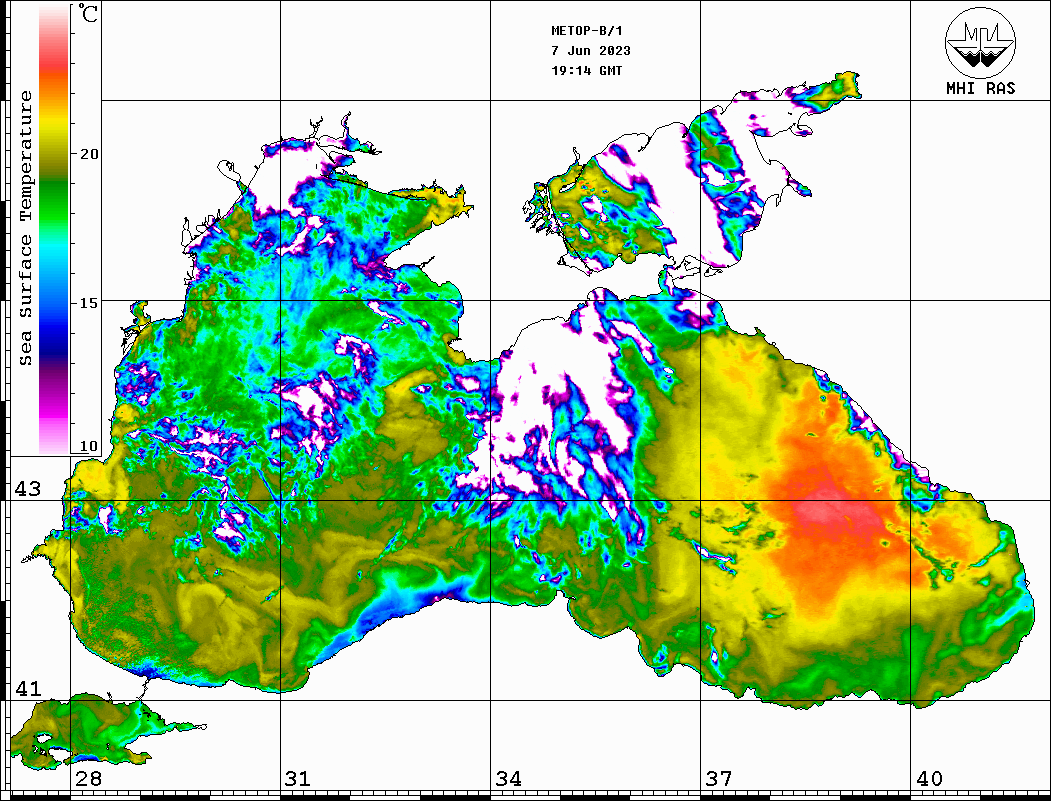The width and height of the screenshot is (1051, 801).
Task: Click the 'MHI RAS' caption text
Action: point(980,88)
